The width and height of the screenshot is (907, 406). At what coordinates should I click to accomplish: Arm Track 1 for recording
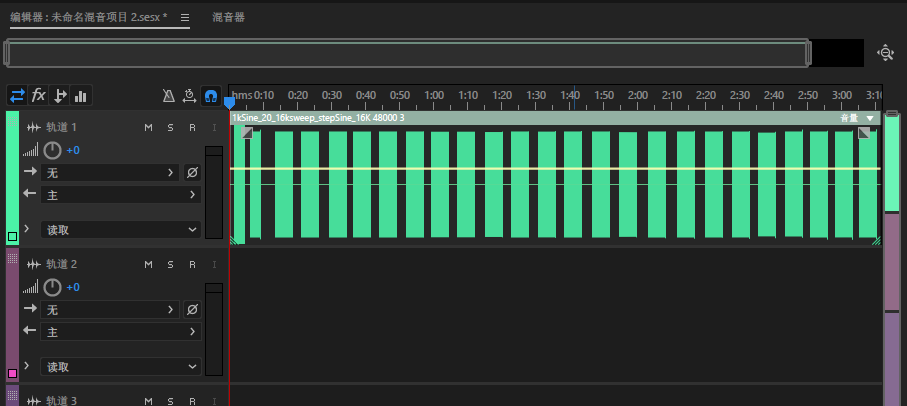click(x=192, y=127)
